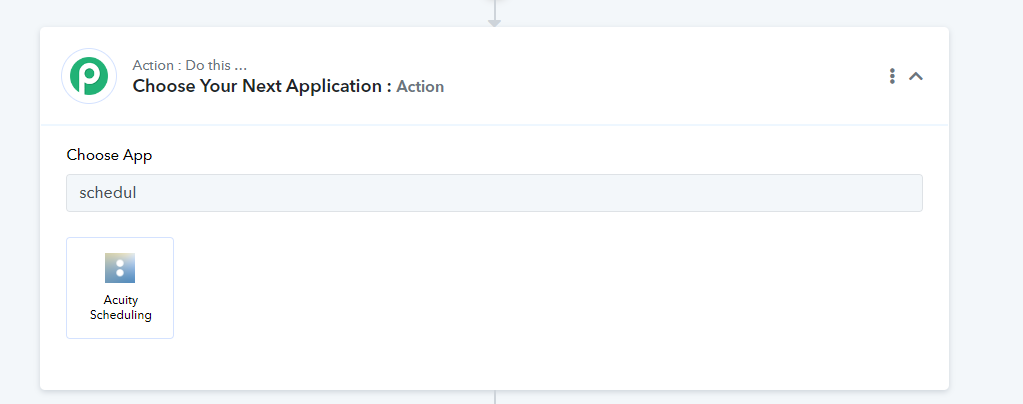Focus the Choose App search field
1023x404 pixels.
coord(495,193)
